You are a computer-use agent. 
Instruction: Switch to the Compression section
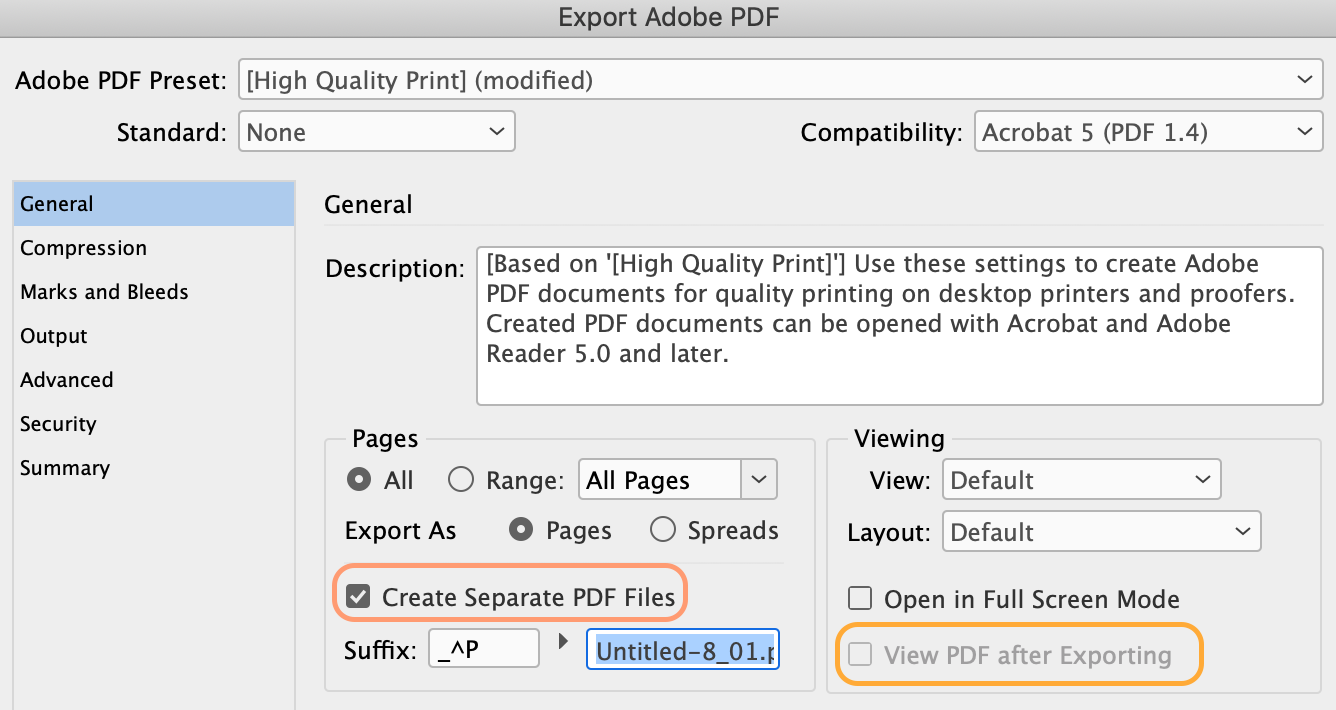pyautogui.click(x=84, y=248)
